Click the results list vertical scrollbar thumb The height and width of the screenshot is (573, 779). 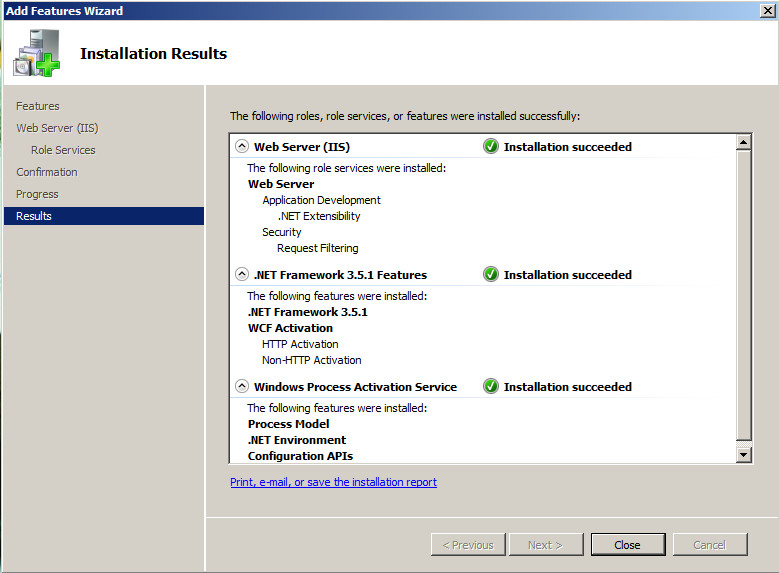pyautogui.click(x=743, y=296)
